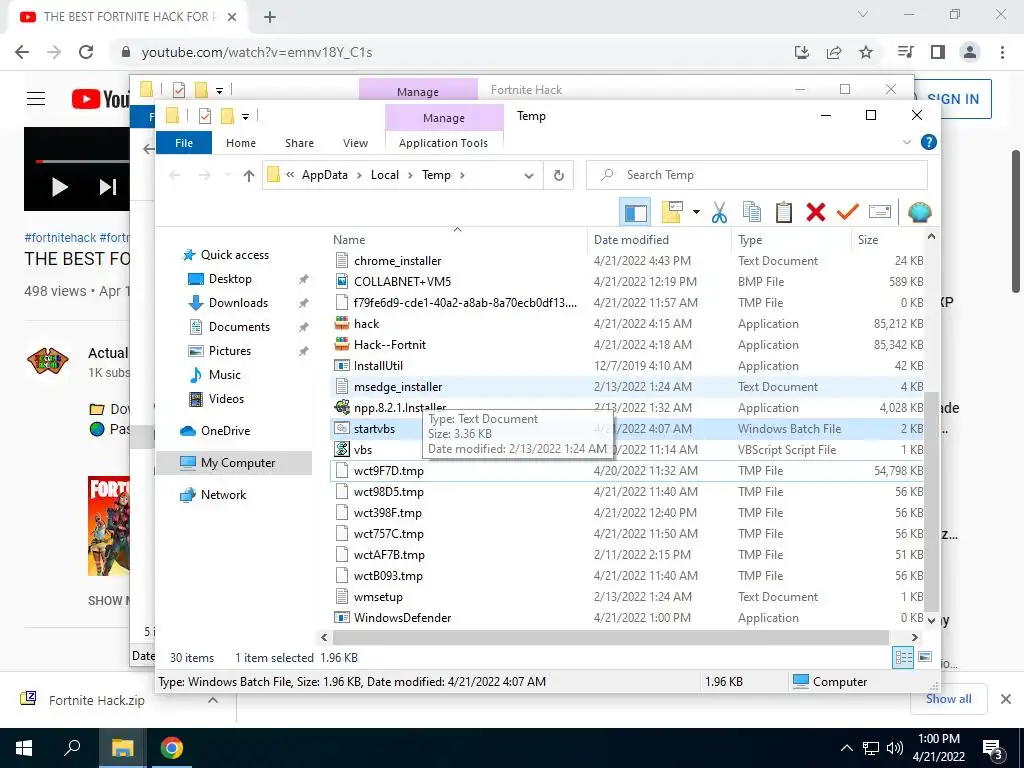This screenshot has height=768, width=1024.
Task: Expand chevron after Temp in breadcrumb
Action: (x=462, y=175)
